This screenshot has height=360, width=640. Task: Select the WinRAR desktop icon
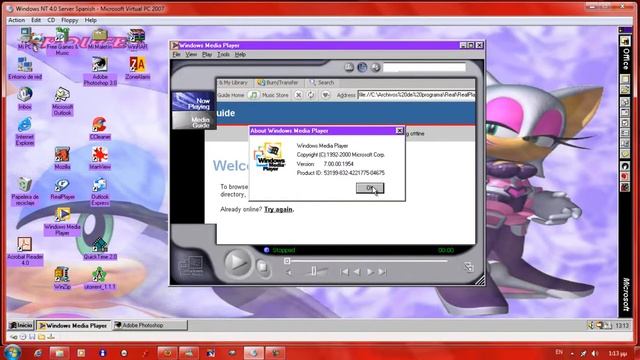(137, 40)
